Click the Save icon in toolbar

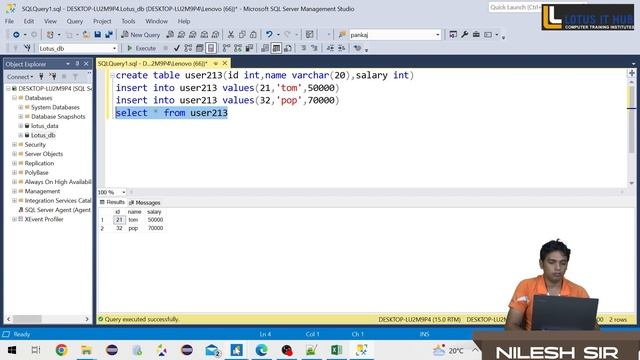click(x=98, y=35)
